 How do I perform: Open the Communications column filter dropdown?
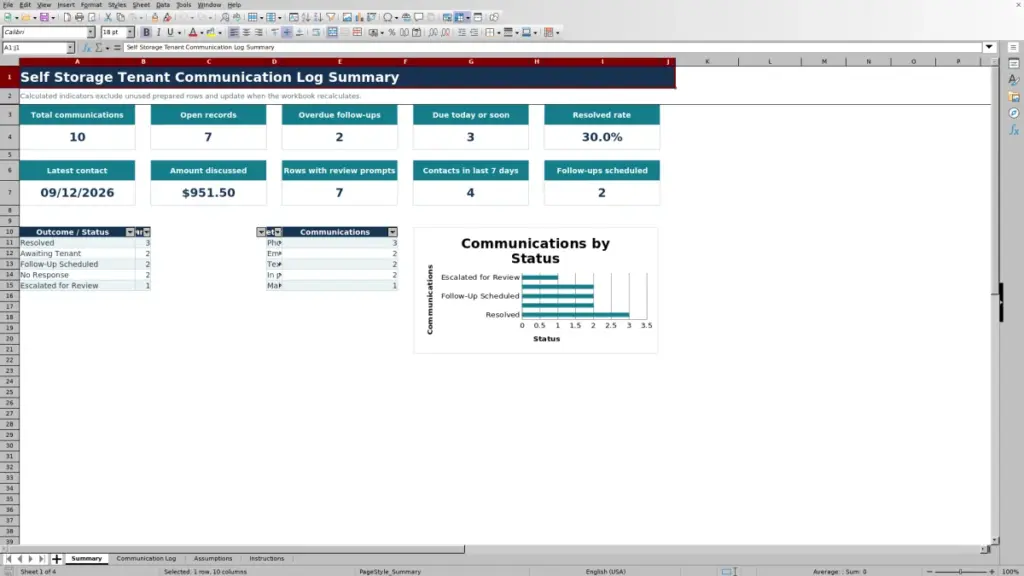click(392, 232)
